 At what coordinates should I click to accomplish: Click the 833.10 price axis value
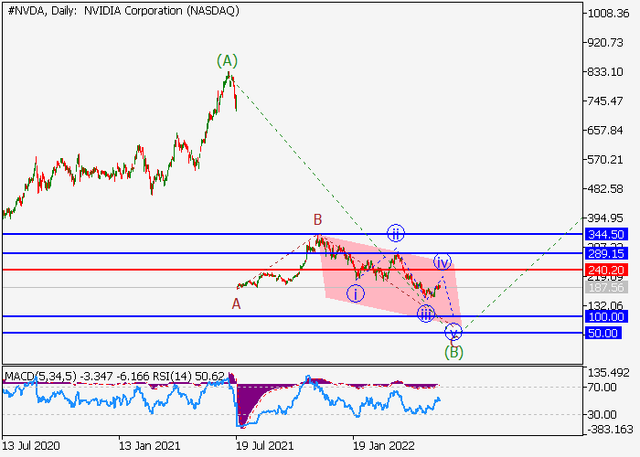(606, 72)
